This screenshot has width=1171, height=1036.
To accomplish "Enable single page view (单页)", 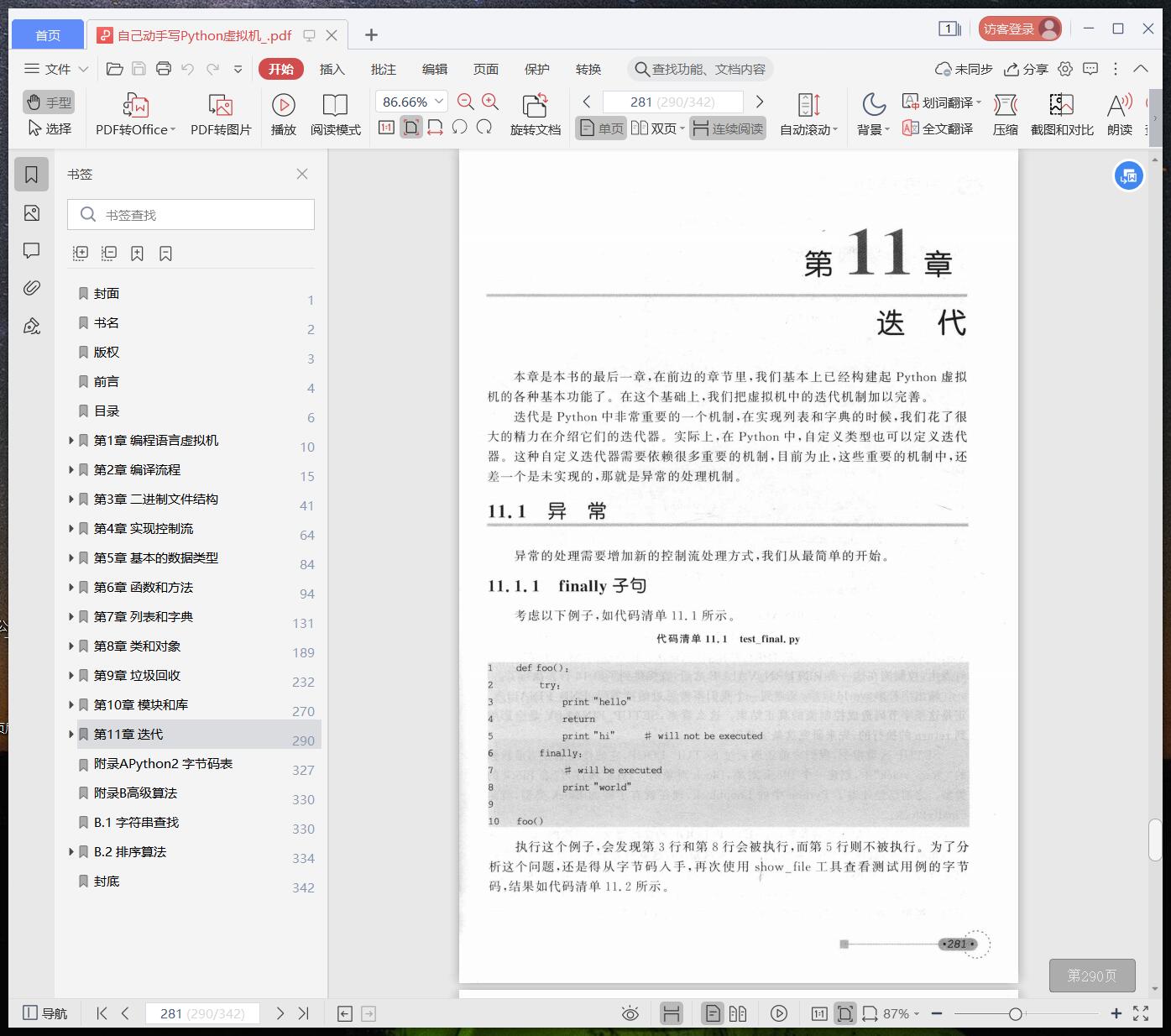I will click(601, 128).
